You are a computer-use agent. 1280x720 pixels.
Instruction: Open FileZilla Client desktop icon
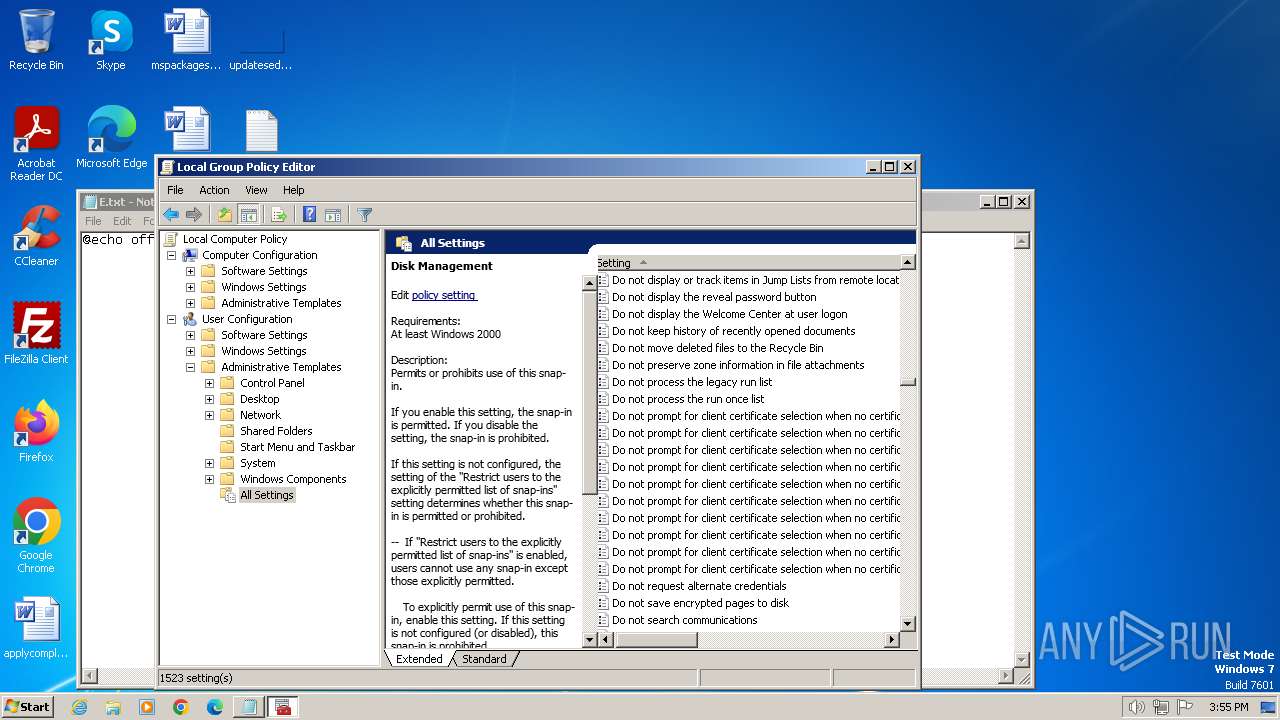coord(36,334)
